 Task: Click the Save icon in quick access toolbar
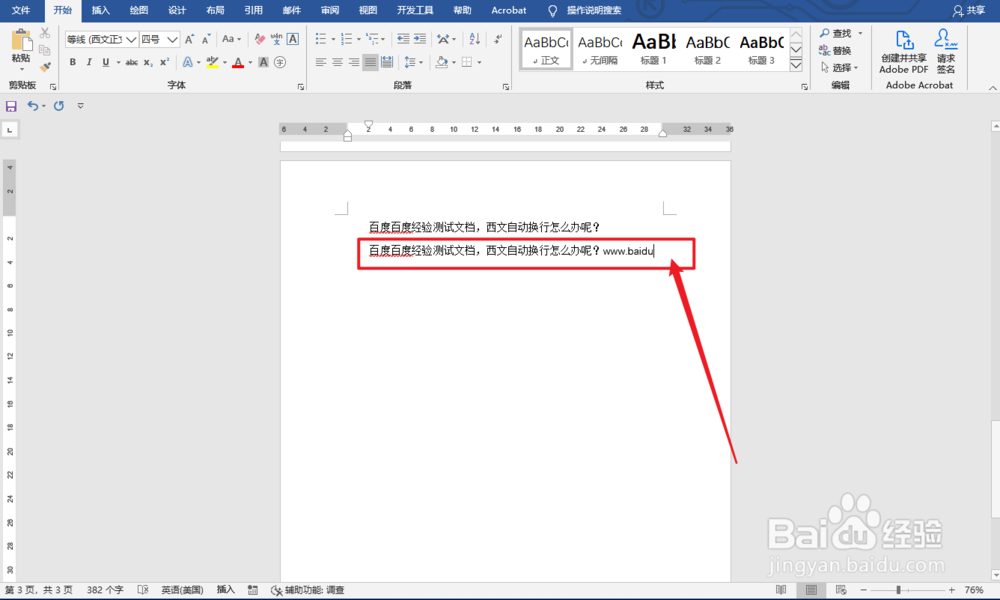coord(11,106)
